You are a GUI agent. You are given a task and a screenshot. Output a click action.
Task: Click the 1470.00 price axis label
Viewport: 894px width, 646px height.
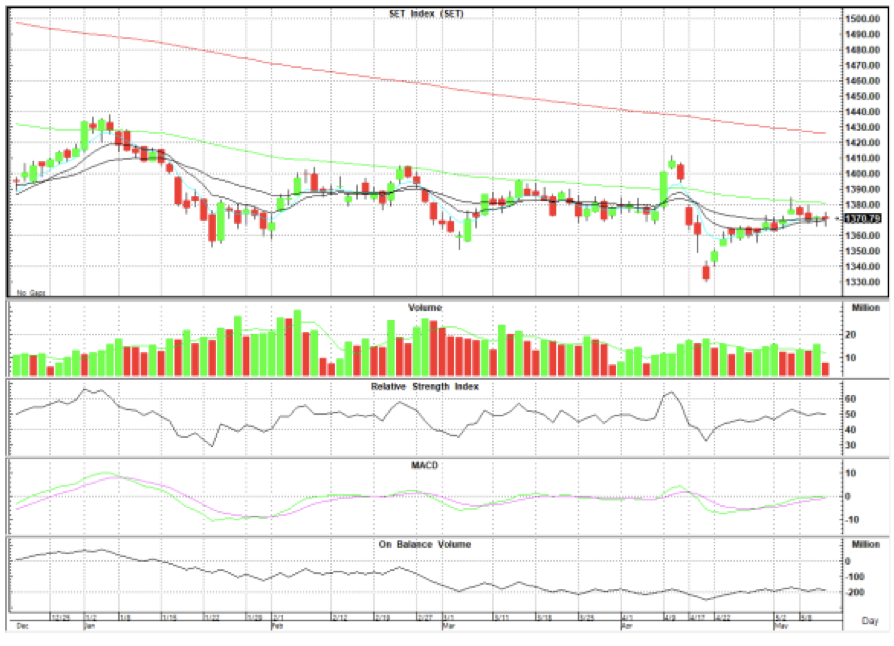point(863,66)
